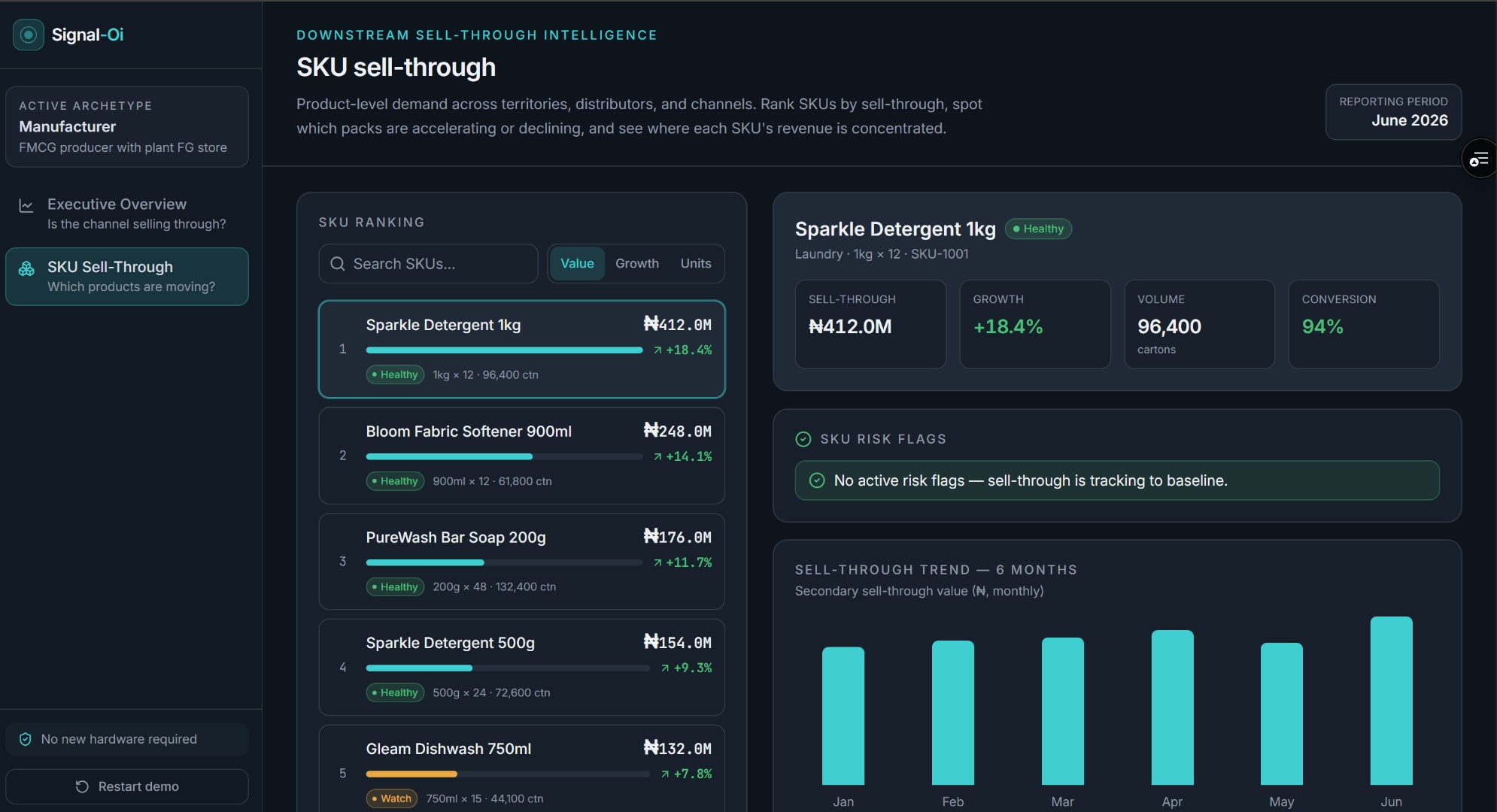
Task: Select Gleam Dishwash 750ml card
Action: pyautogui.click(x=522, y=768)
